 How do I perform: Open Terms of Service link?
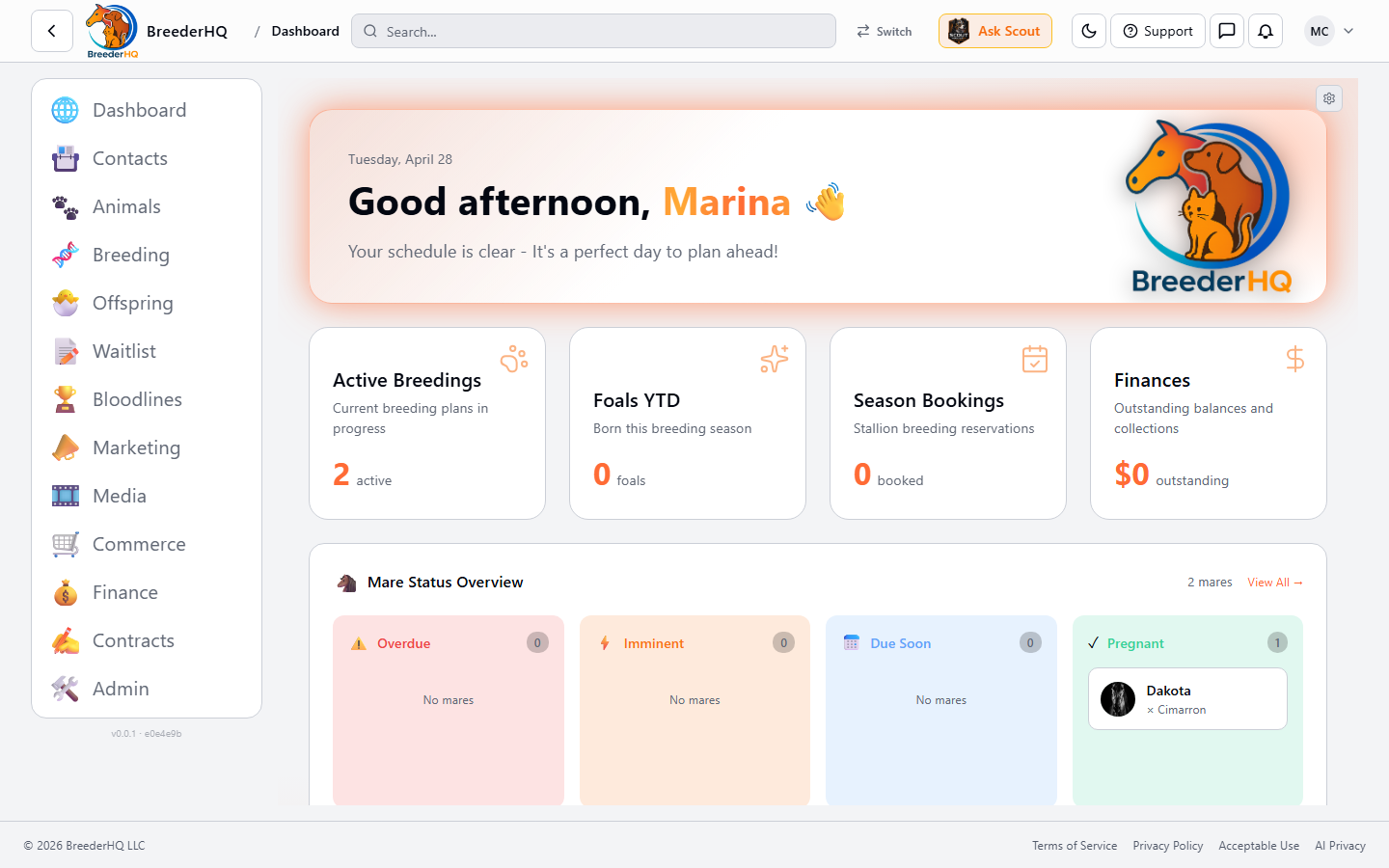[x=1075, y=846]
